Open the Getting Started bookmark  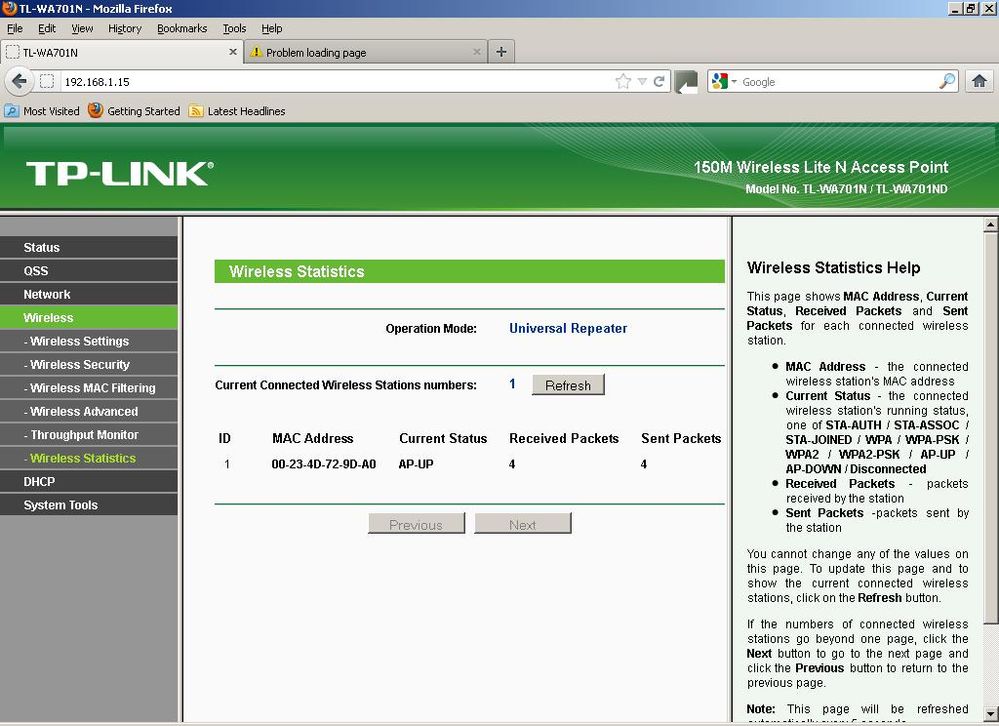pyautogui.click(x=134, y=111)
